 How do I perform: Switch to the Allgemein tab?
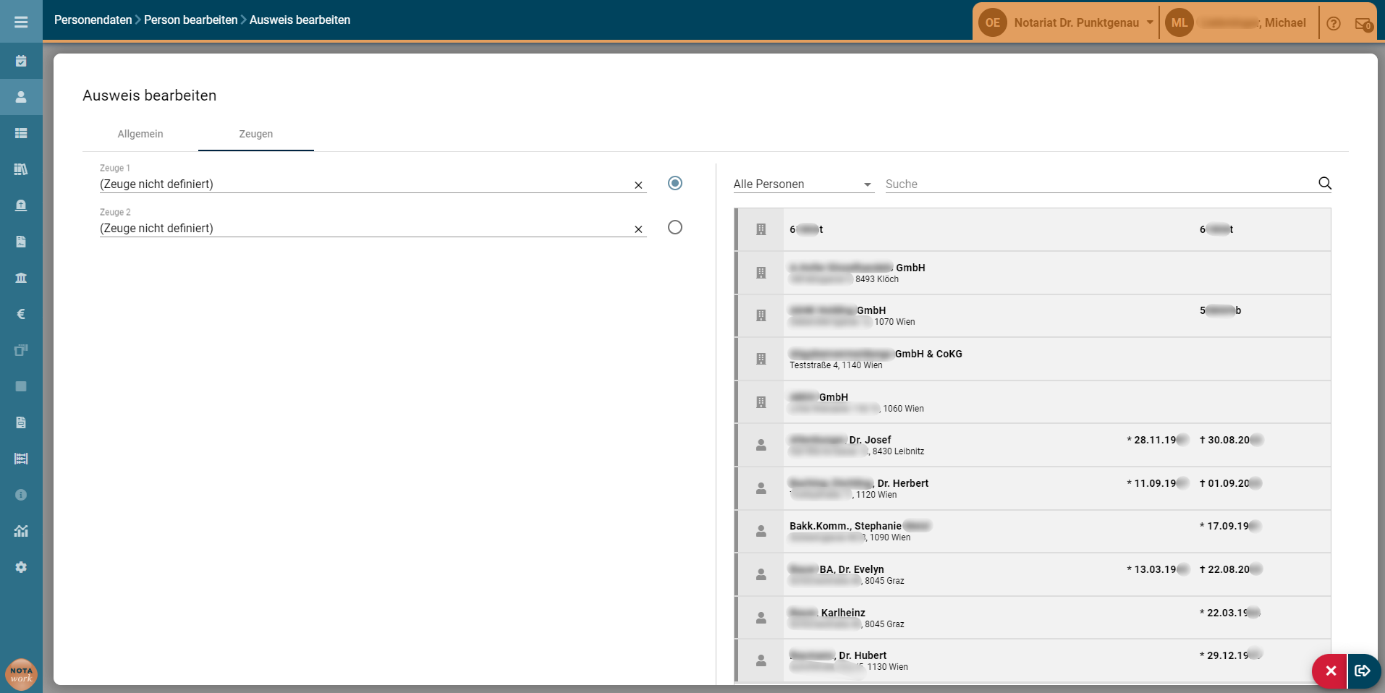click(140, 134)
